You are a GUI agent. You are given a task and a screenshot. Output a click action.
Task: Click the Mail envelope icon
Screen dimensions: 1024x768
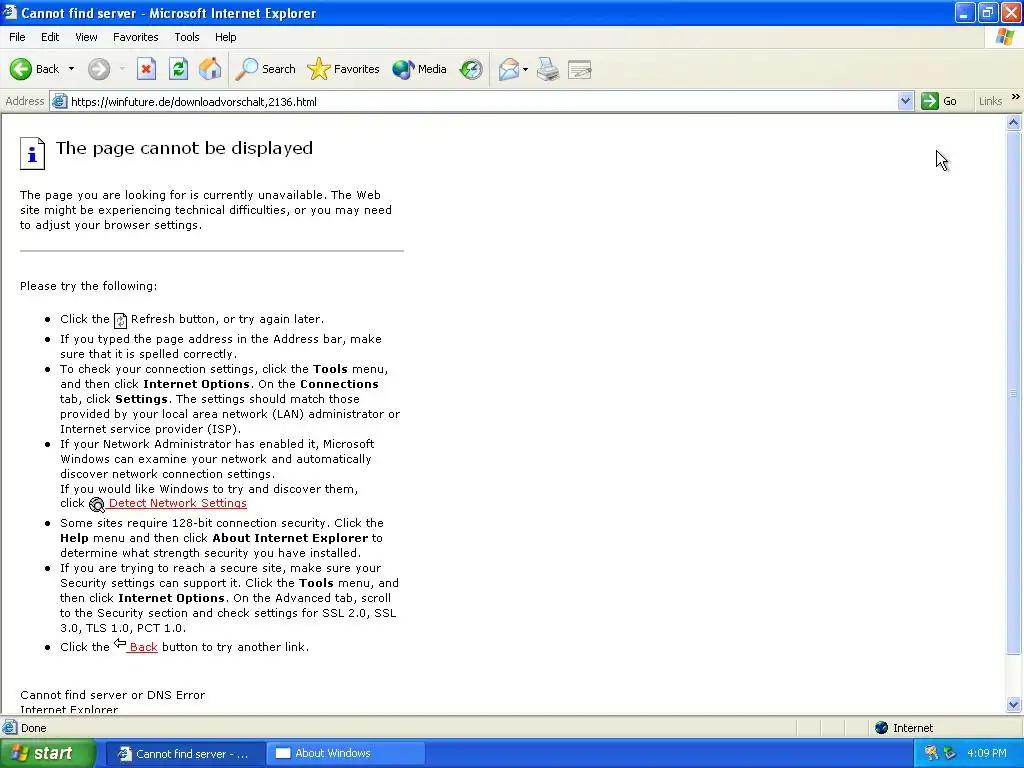[x=508, y=69]
